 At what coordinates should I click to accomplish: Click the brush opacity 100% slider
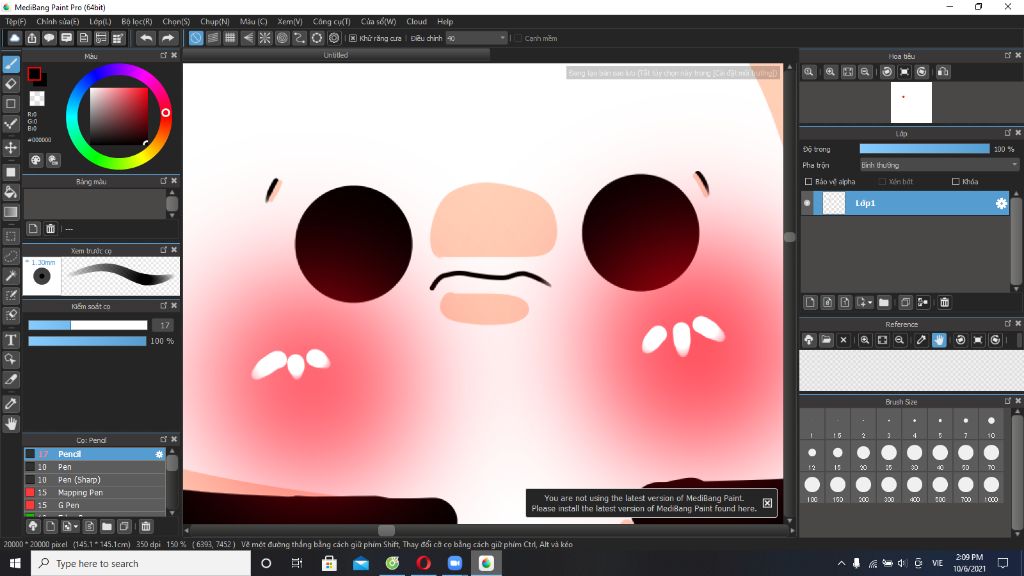[88, 341]
